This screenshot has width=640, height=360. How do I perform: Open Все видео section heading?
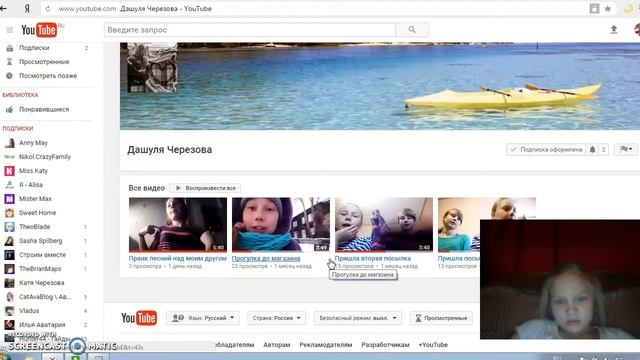[147, 188]
